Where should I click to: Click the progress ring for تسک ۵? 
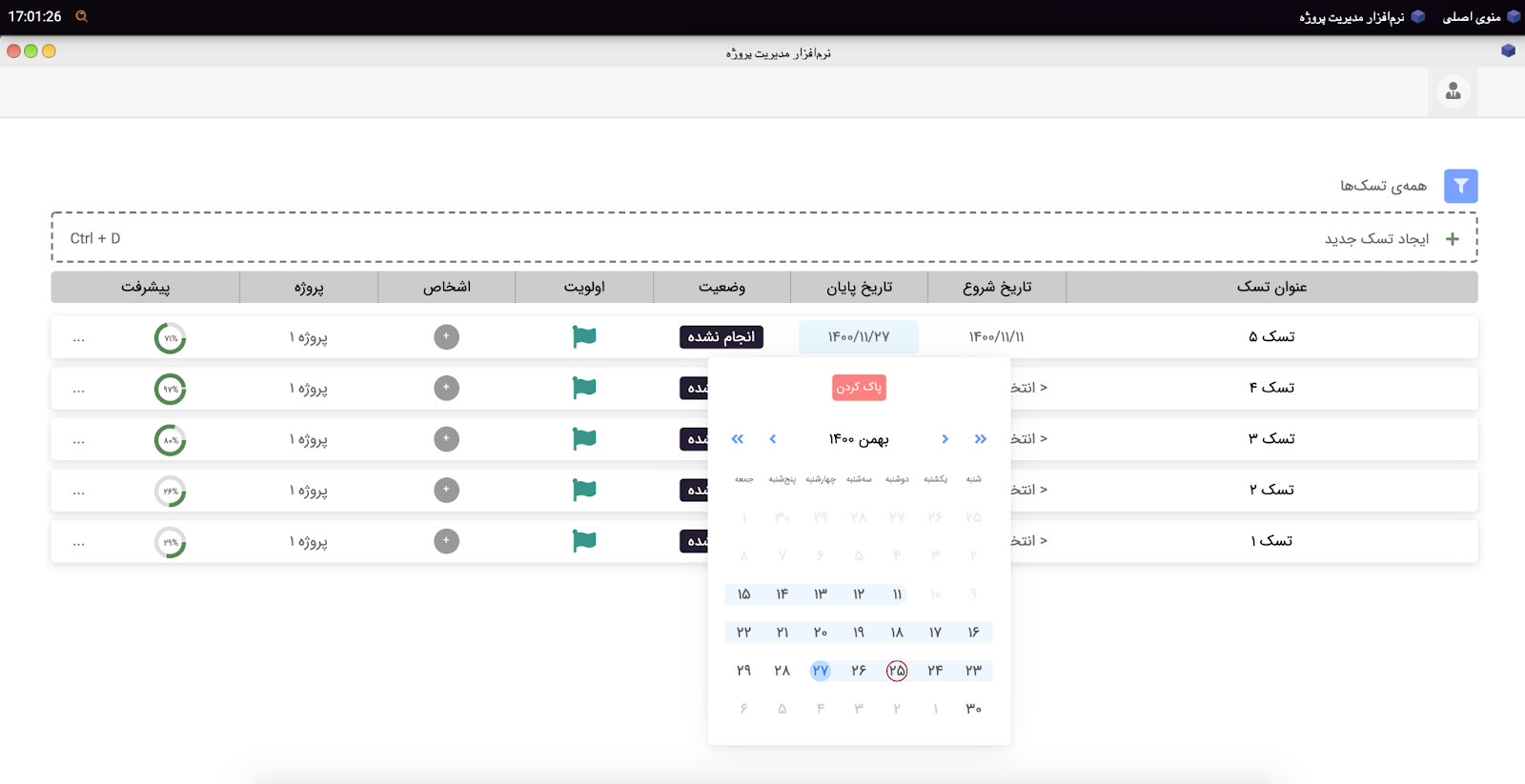[x=171, y=338]
